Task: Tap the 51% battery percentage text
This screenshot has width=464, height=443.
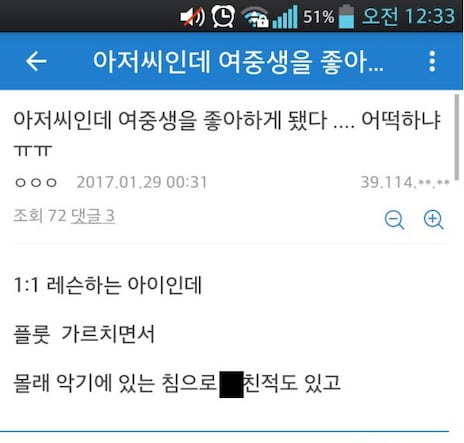Action: [319, 17]
